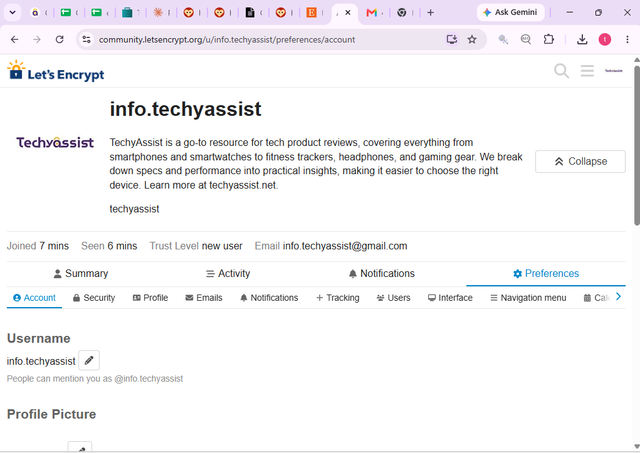Open the user avatar menu in header

pyautogui.click(x=613, y=71)
